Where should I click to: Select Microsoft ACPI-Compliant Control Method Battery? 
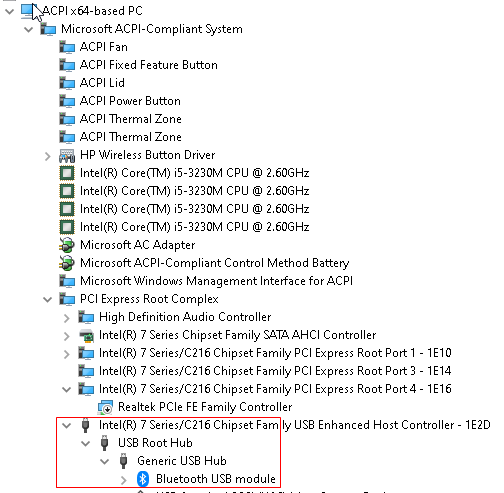215,263
